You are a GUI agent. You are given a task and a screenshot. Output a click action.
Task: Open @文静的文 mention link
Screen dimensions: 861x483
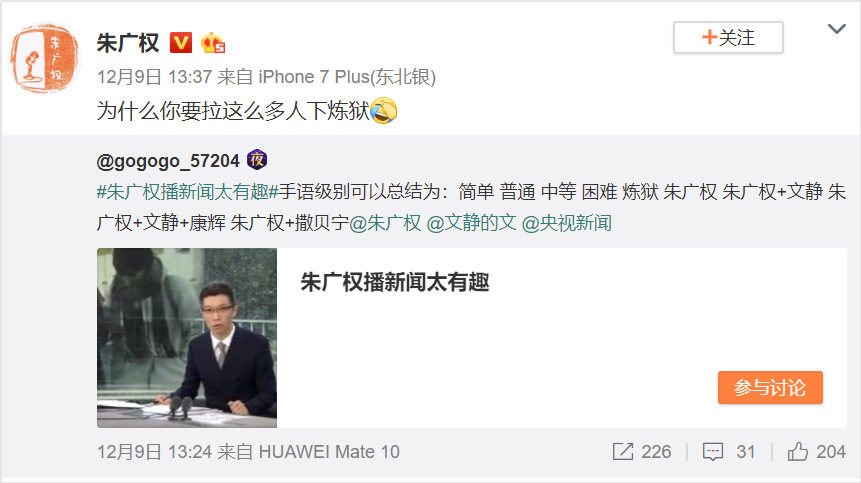tap(471, 223)
